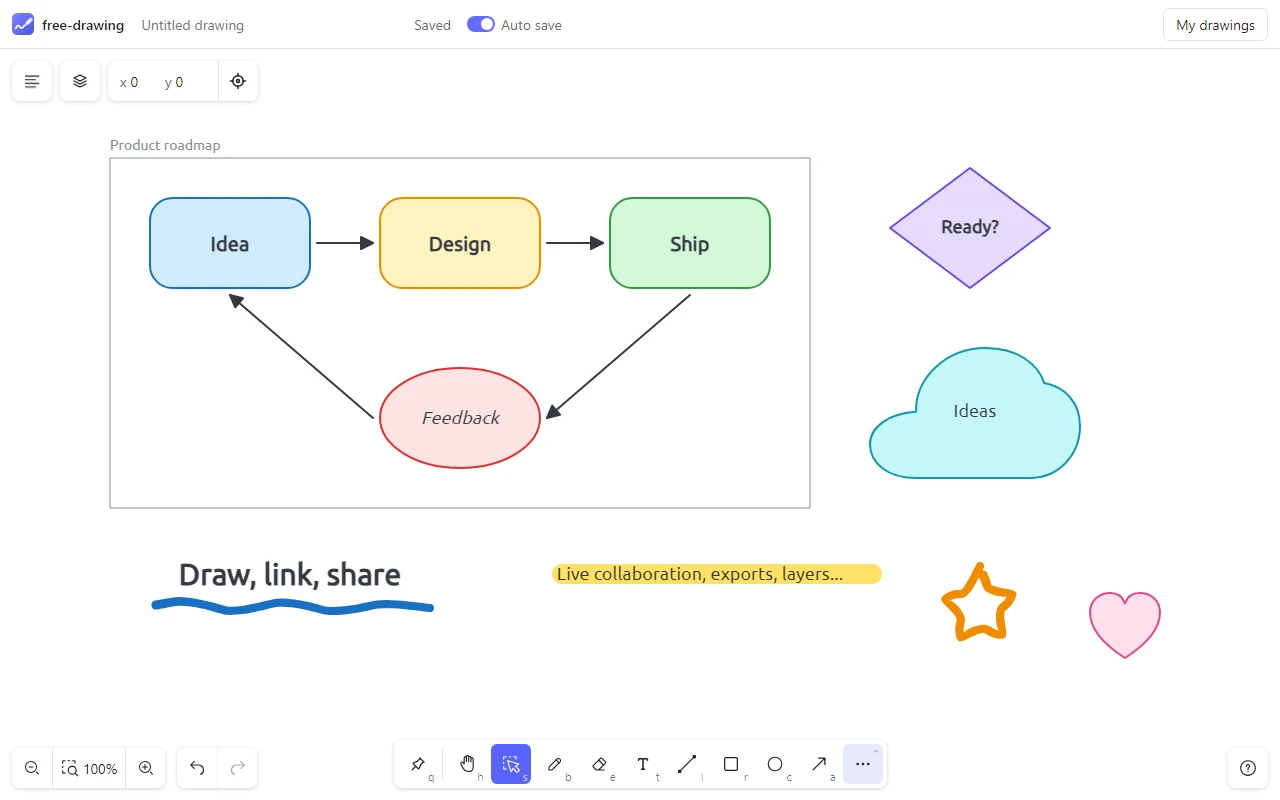Viewport: 1280px width, 800px height.
Task: Open My drawings
Action: pyautogui.click(x=1215, y=25)
